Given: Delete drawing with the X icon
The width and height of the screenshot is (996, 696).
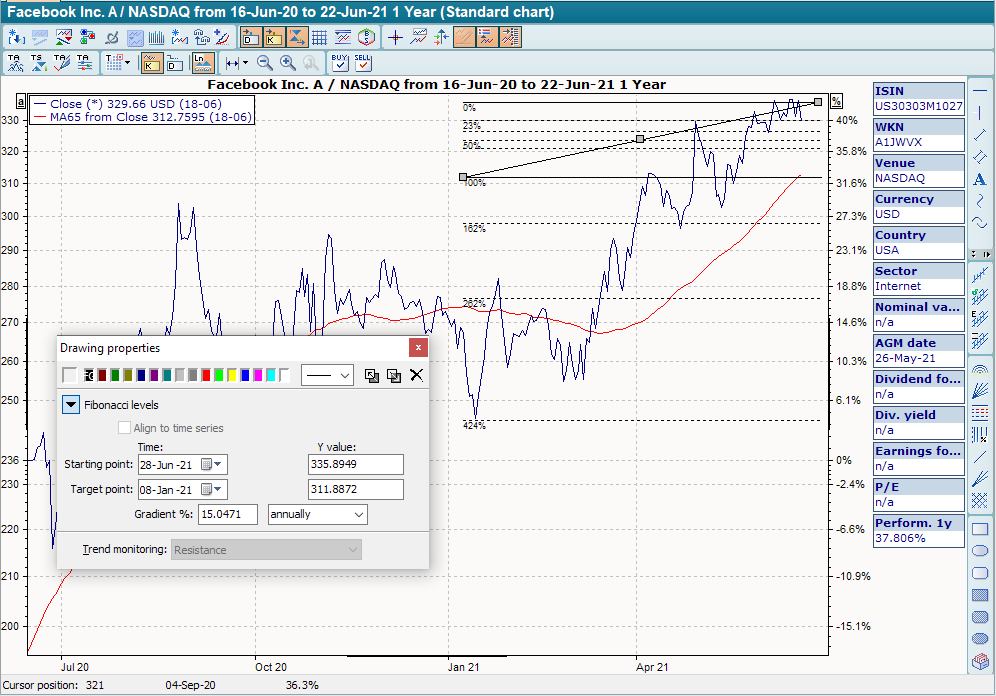Looking at the screenshot, I should (417, 375).
